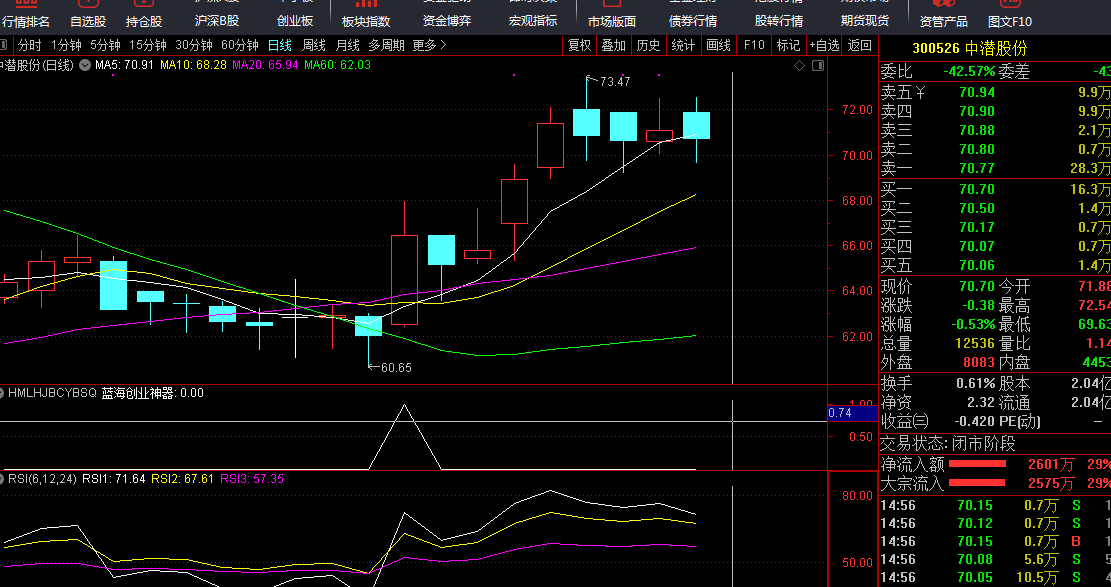Viewport: 1111px width, 587px height.
Task: Click the 自选股 toolbar item
Action: [x=88, y=20]
